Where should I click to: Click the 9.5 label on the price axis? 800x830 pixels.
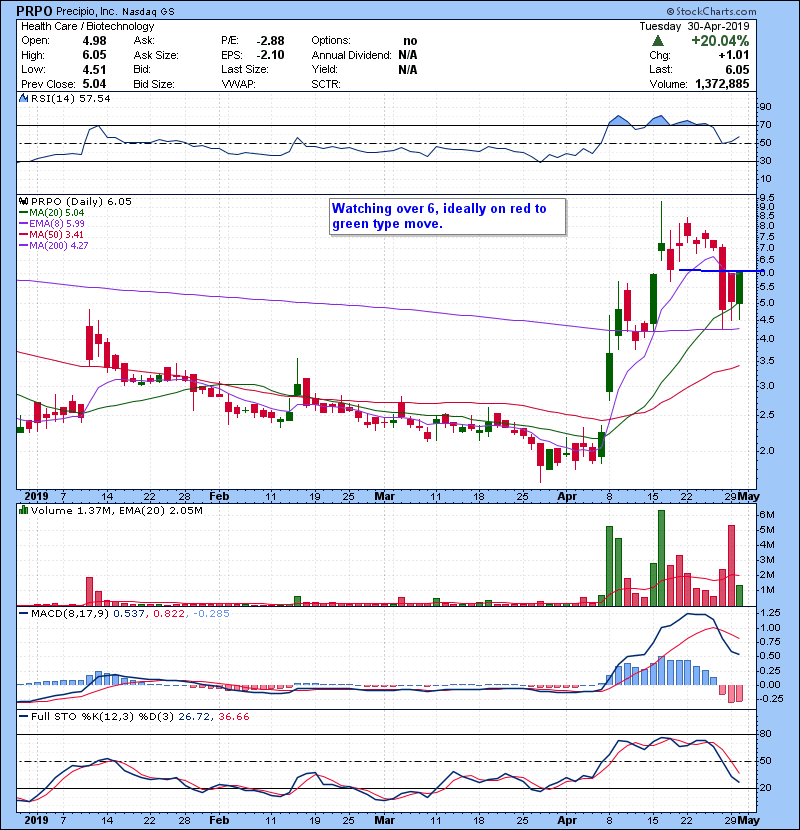coord(768,199)
